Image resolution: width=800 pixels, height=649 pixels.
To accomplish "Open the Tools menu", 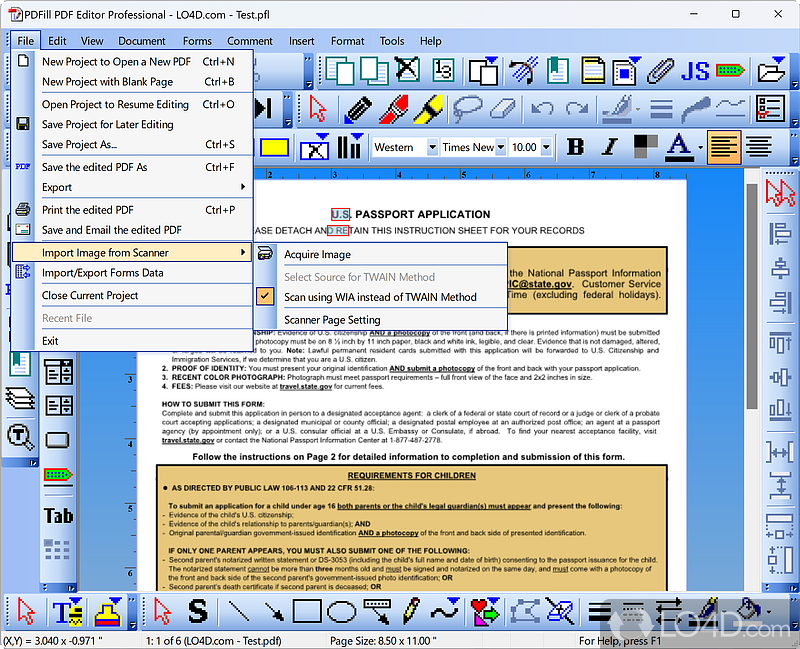I will click(392, 41).
